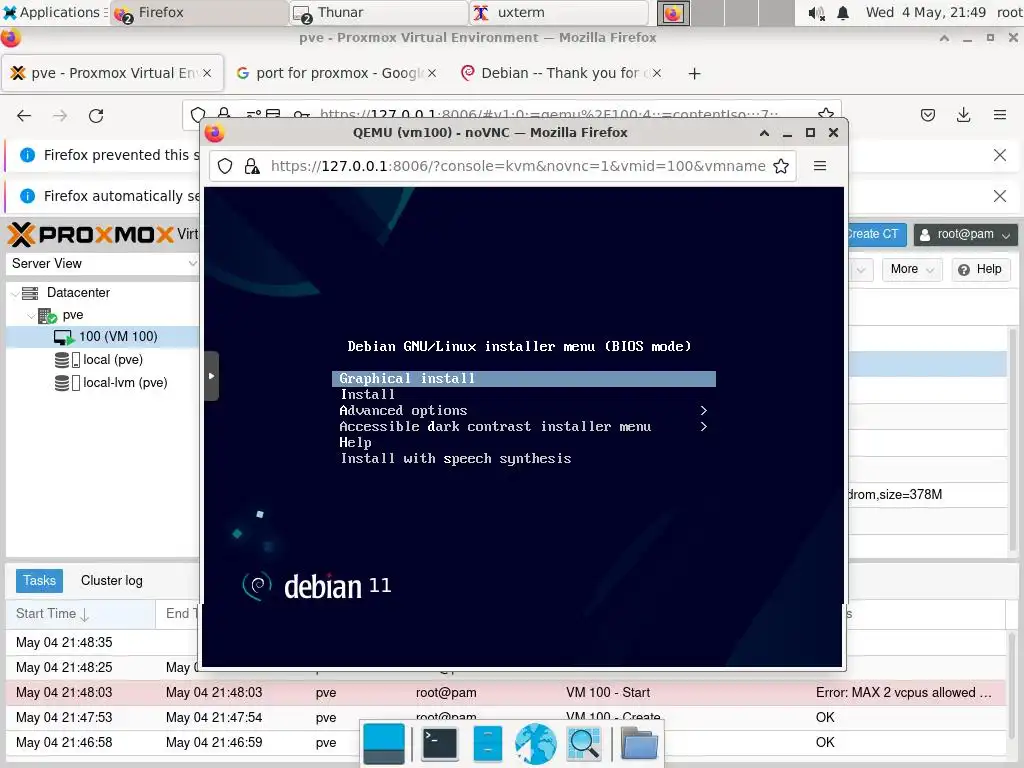Open the noVNC window hamburger menu
This screenshot has height=768, width=1024.
820,166
